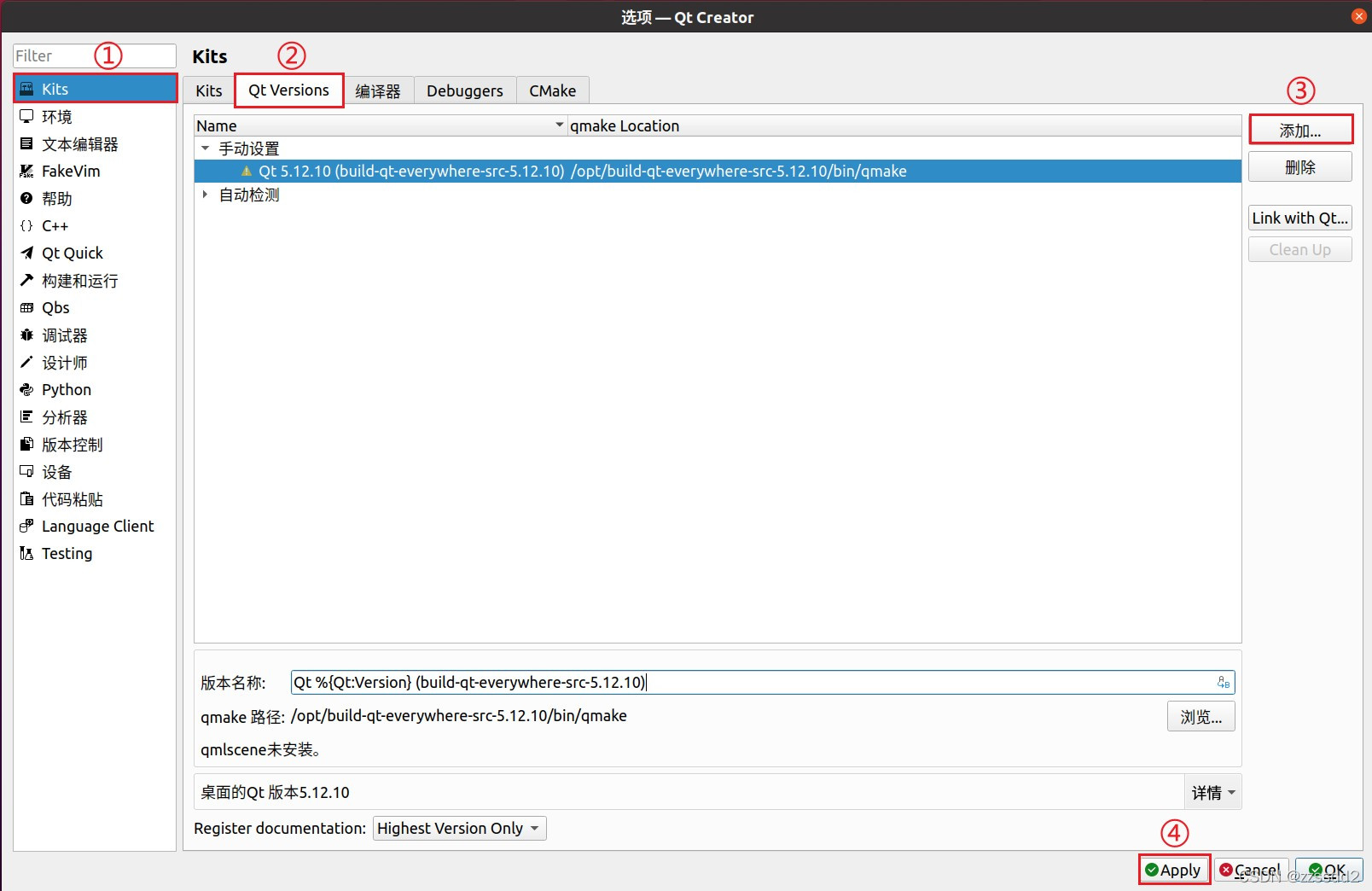Click the 'qmlscene未安装。' message
The height and width of the screenshot is (891, 1372).
[260, 749]
